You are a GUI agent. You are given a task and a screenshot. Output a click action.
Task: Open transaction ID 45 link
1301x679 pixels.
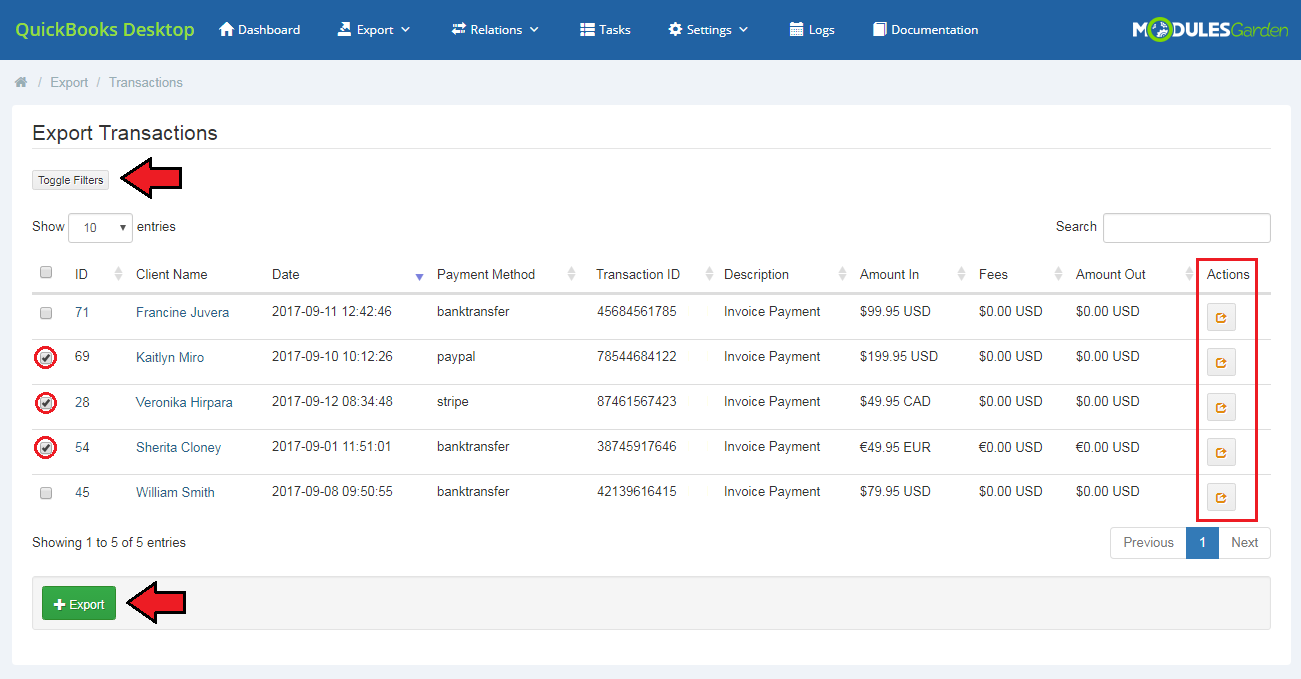pos(82,492)
